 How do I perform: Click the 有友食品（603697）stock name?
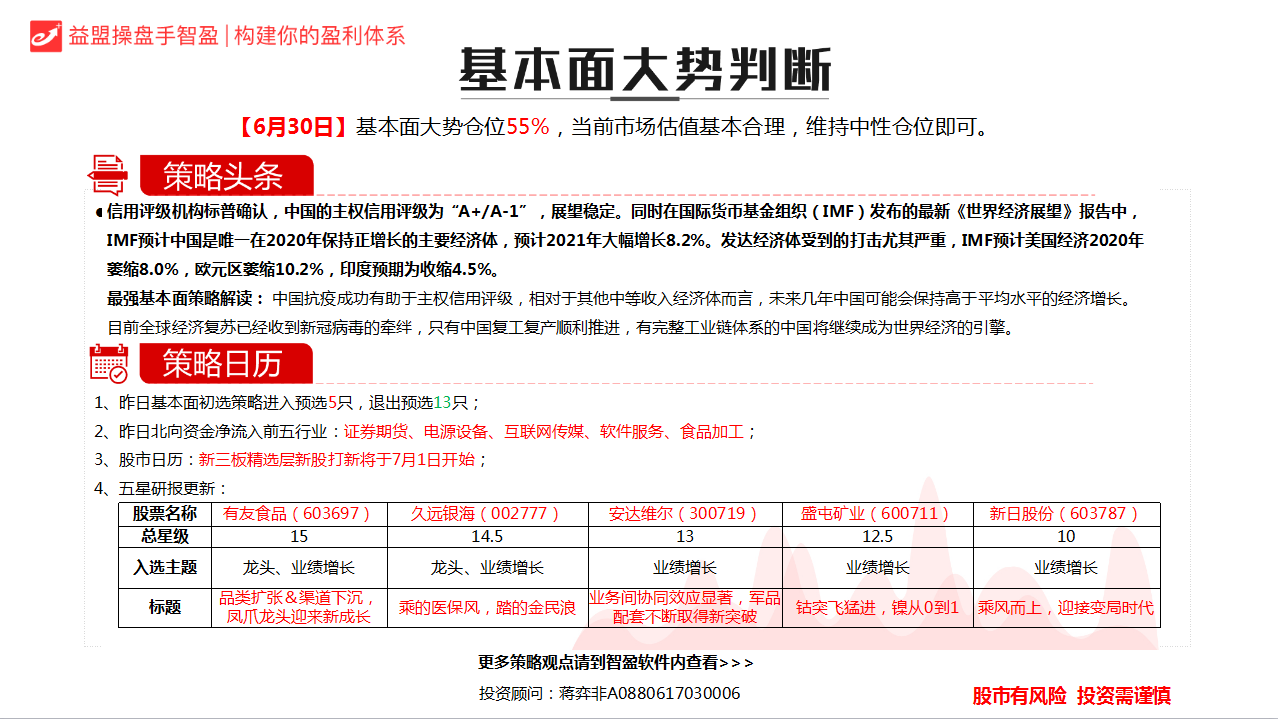[x=300, y=512]
